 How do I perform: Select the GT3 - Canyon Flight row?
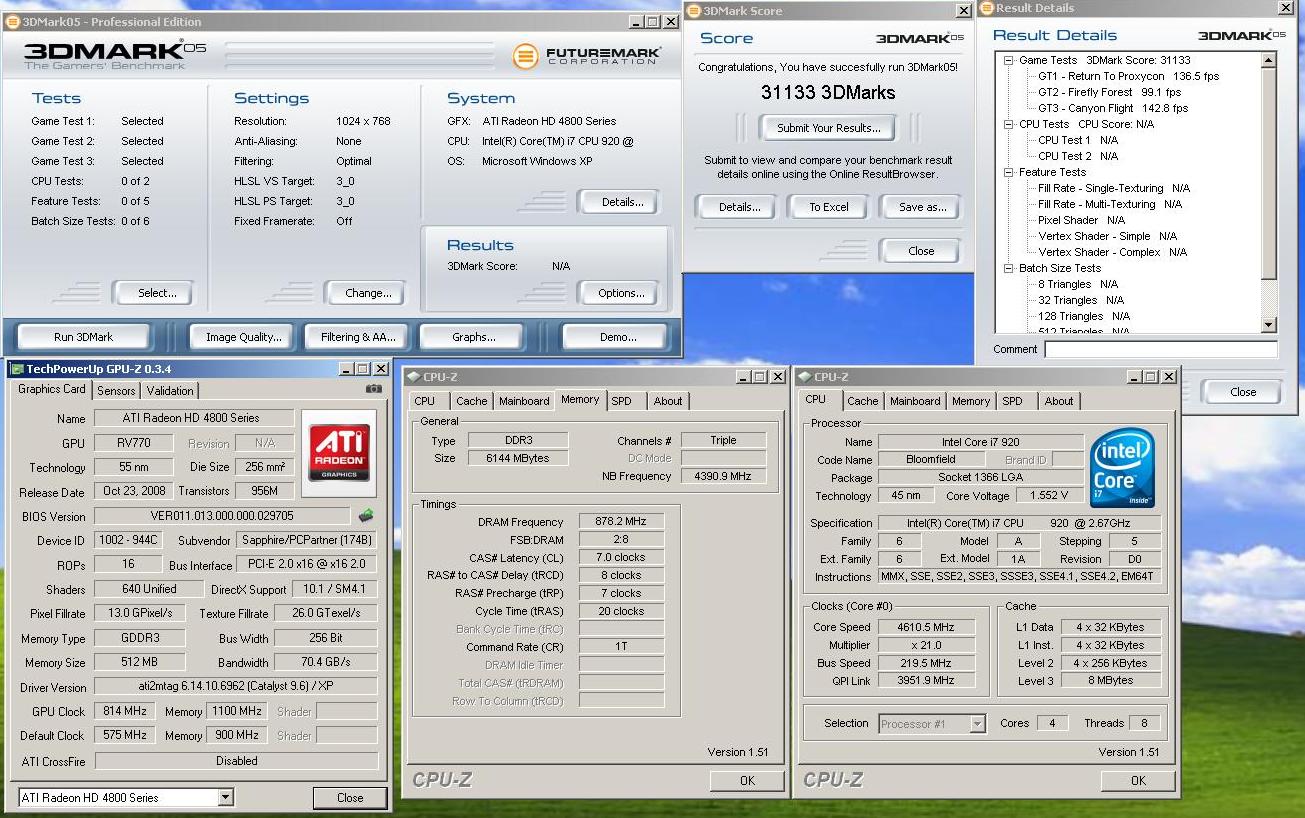pyautogui.click(x=1113, y=108)
